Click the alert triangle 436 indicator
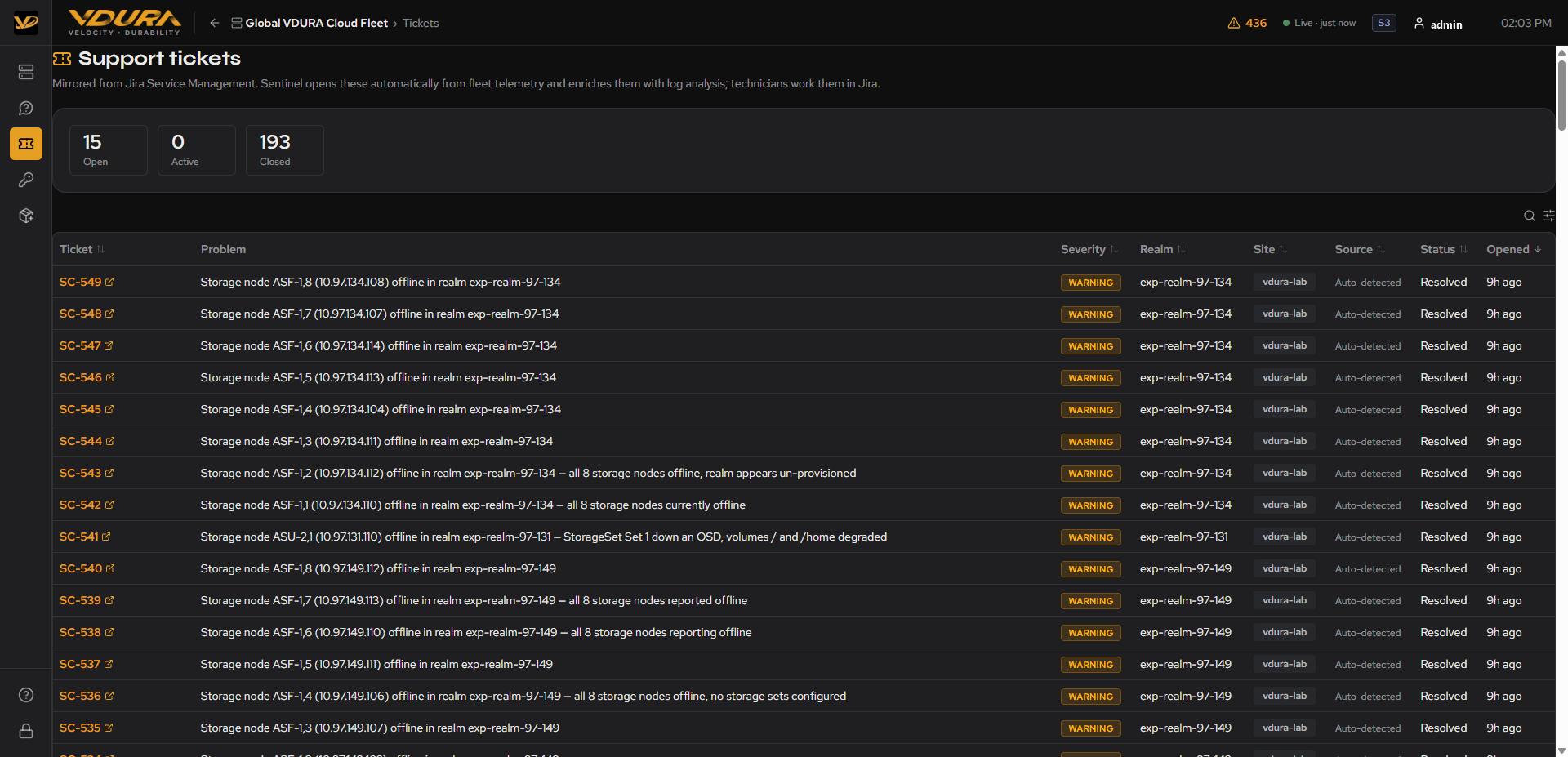The height and width of the screenshot is (757, 1568). 1247,23
